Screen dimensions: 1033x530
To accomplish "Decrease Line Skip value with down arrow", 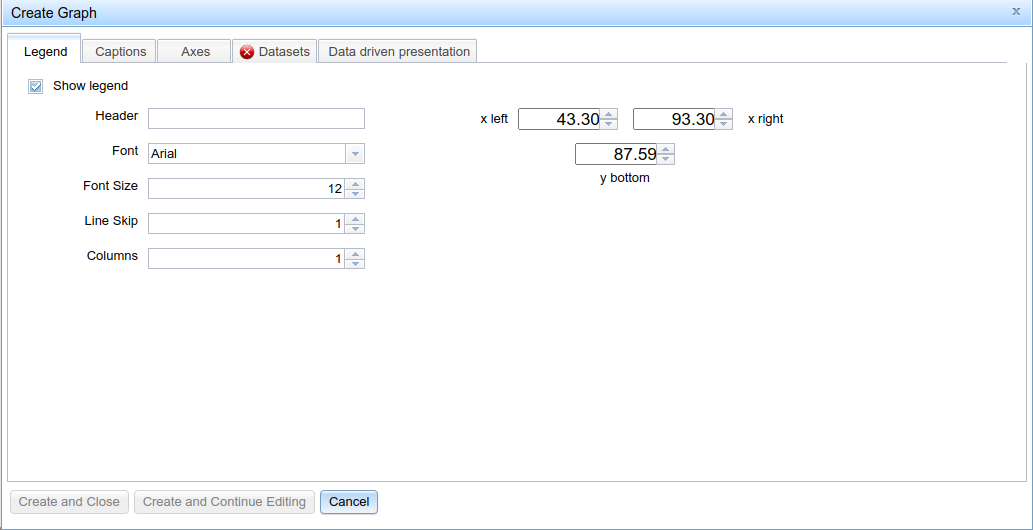I will click(356, 228).
